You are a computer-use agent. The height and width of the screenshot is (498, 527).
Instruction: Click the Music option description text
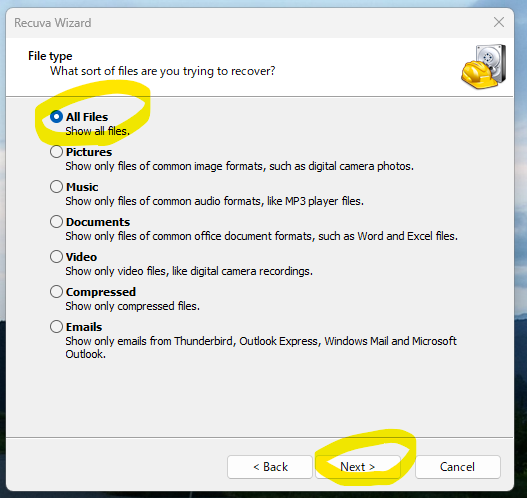coord(214,201)
